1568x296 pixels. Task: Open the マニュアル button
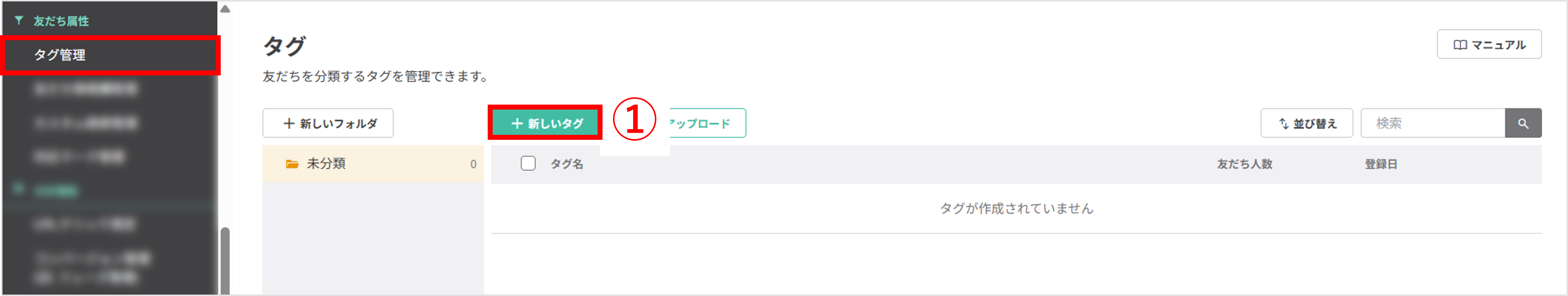(1488, 44)
